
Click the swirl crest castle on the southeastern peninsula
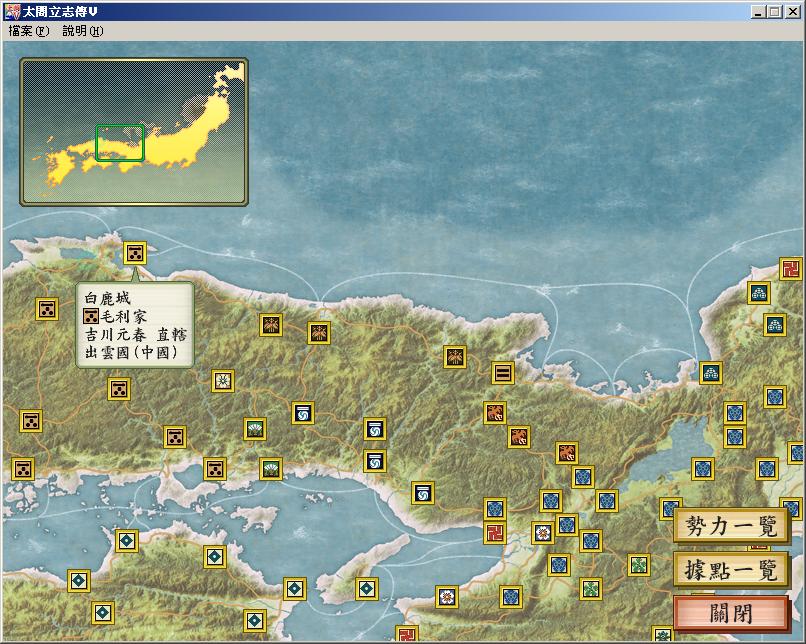tap(423, 493)
